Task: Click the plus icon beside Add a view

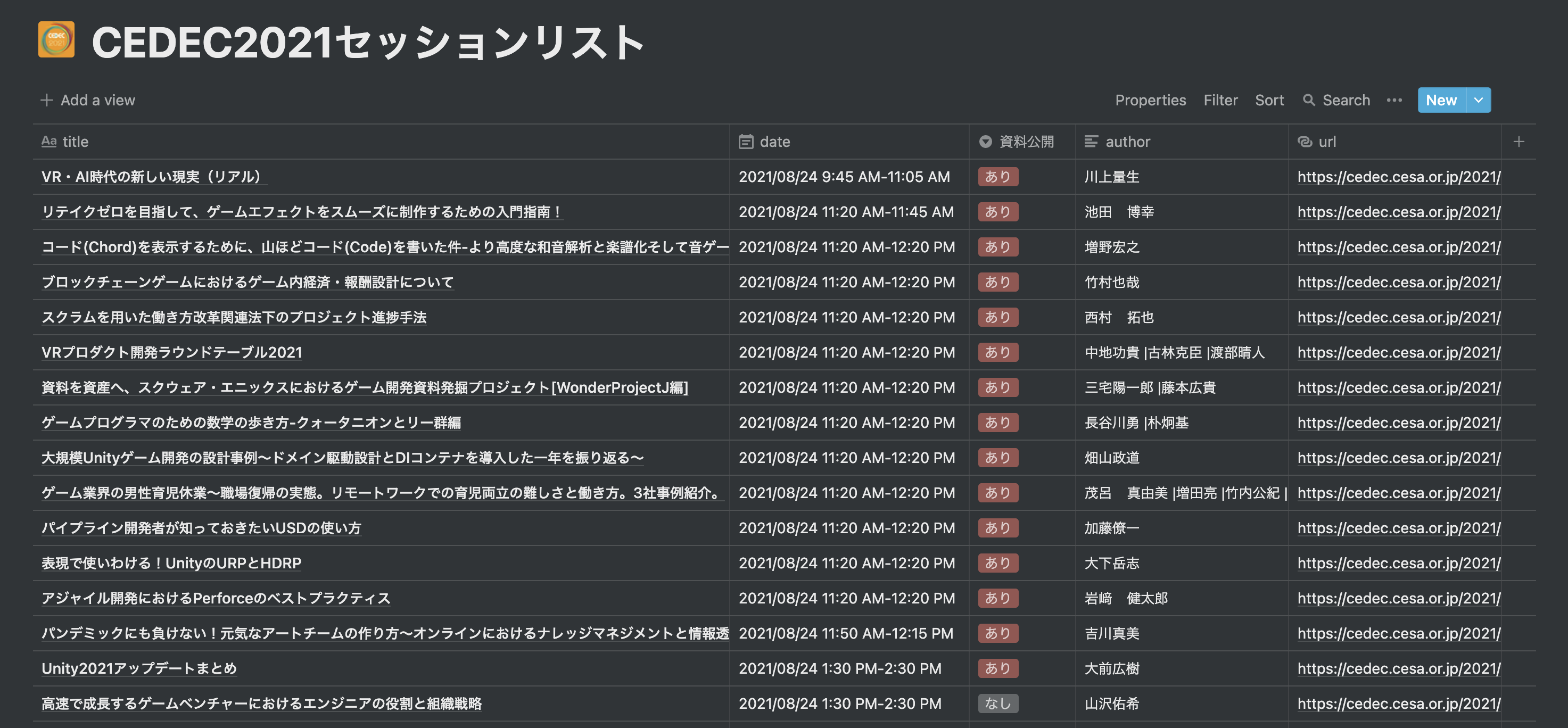Action: 46,100
